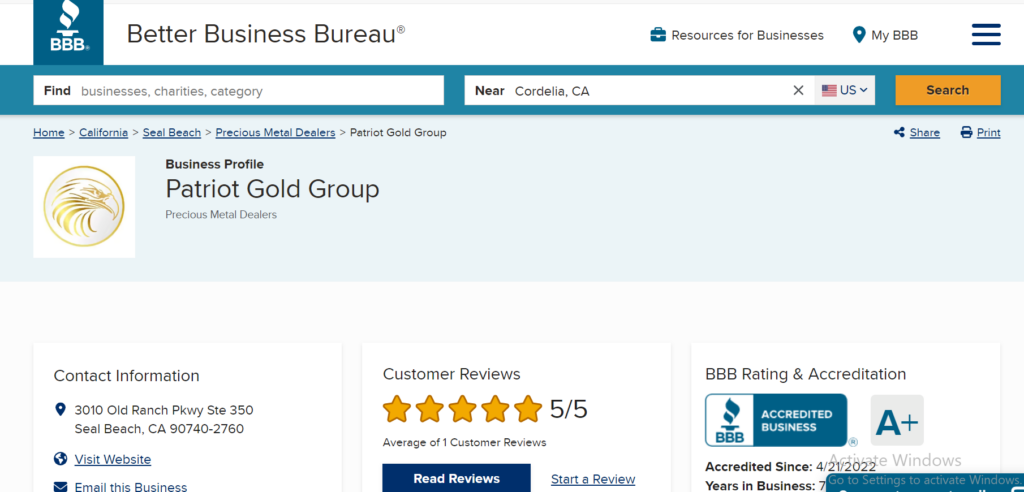Click the orange Search button
The image size is (1024, 492).
coord(948,90)
